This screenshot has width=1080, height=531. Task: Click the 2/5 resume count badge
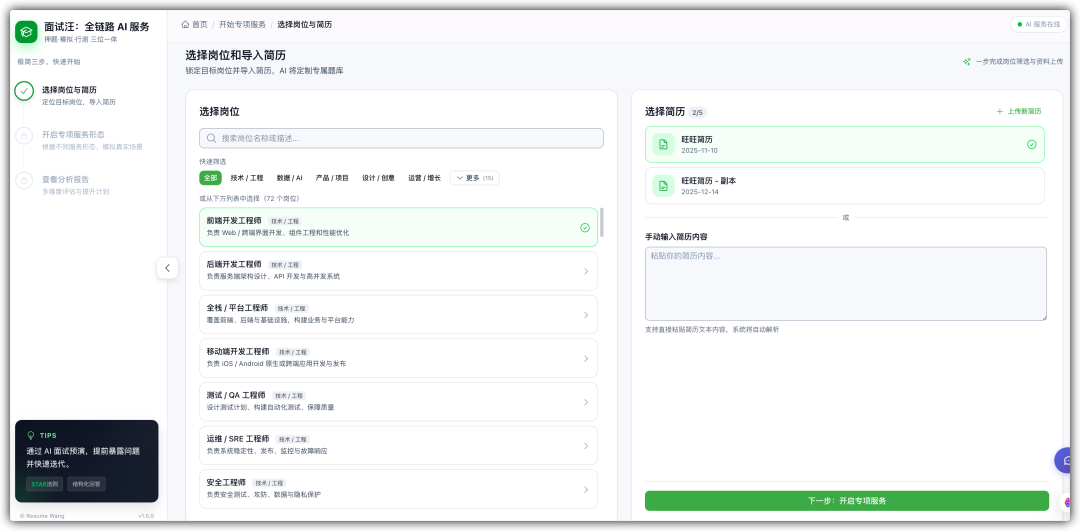tap(698, 112)
